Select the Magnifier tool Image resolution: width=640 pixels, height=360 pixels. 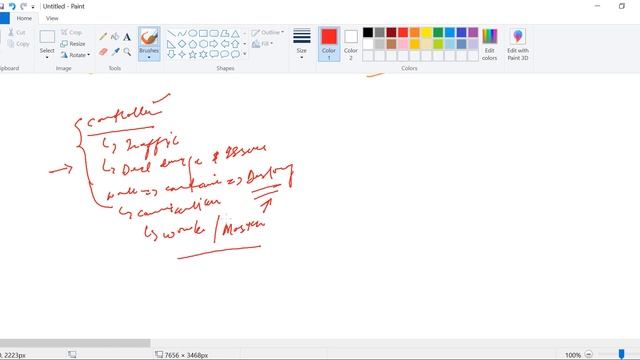pos(127,52)
